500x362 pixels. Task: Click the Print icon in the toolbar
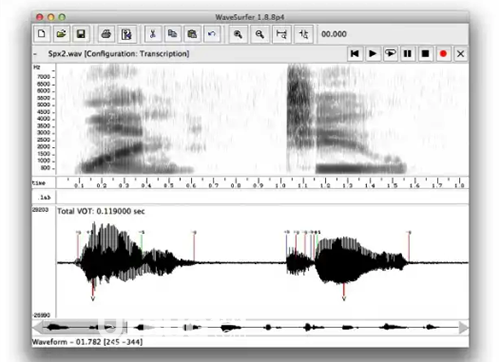[x=106, y=34]
